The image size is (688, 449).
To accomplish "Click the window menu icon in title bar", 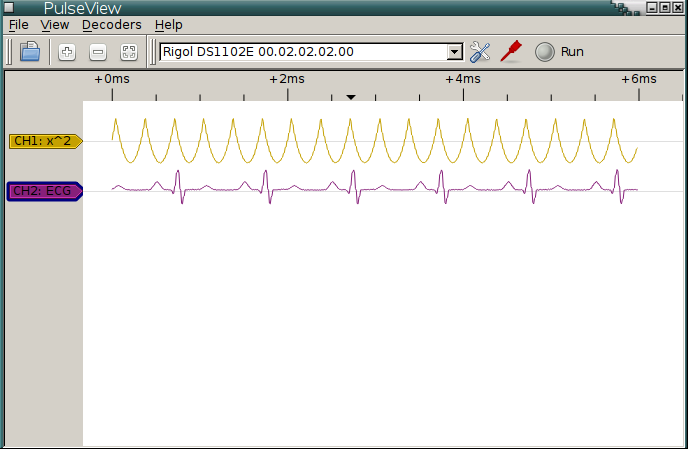I will coord(9,8).
